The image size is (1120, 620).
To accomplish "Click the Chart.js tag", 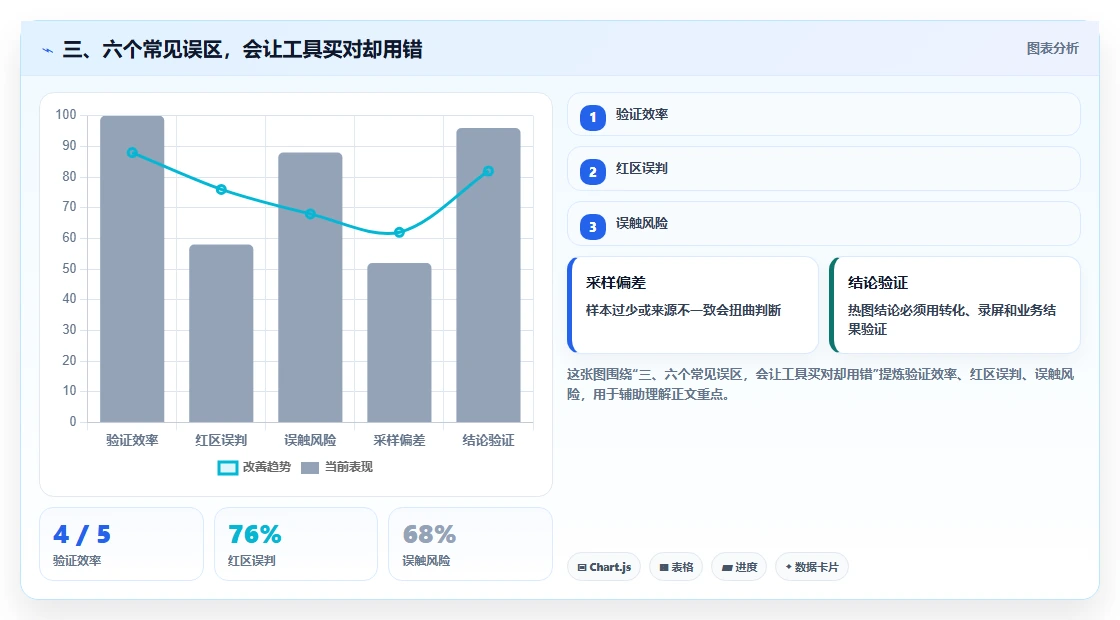I will [x=604, y=567].
